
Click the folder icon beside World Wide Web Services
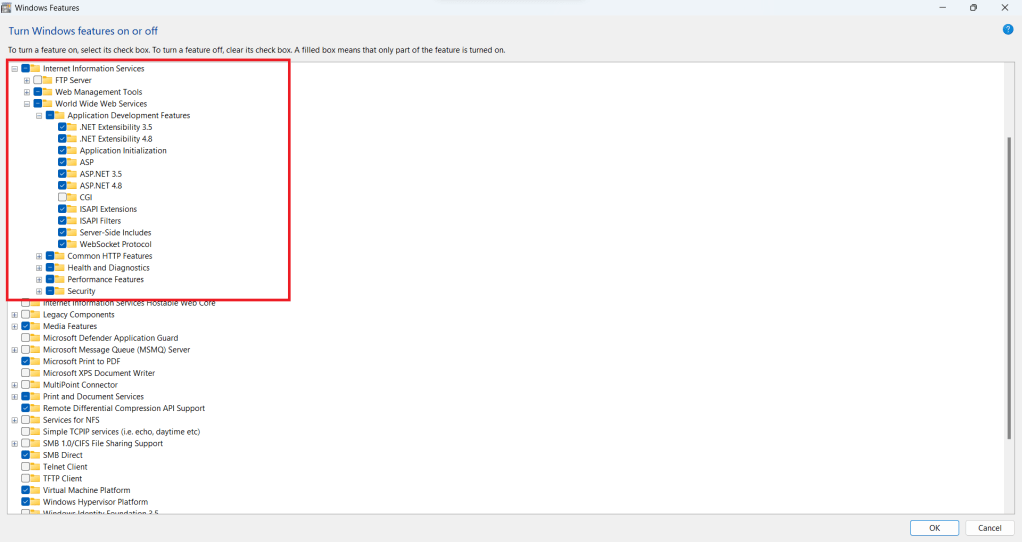pos(48,104)
